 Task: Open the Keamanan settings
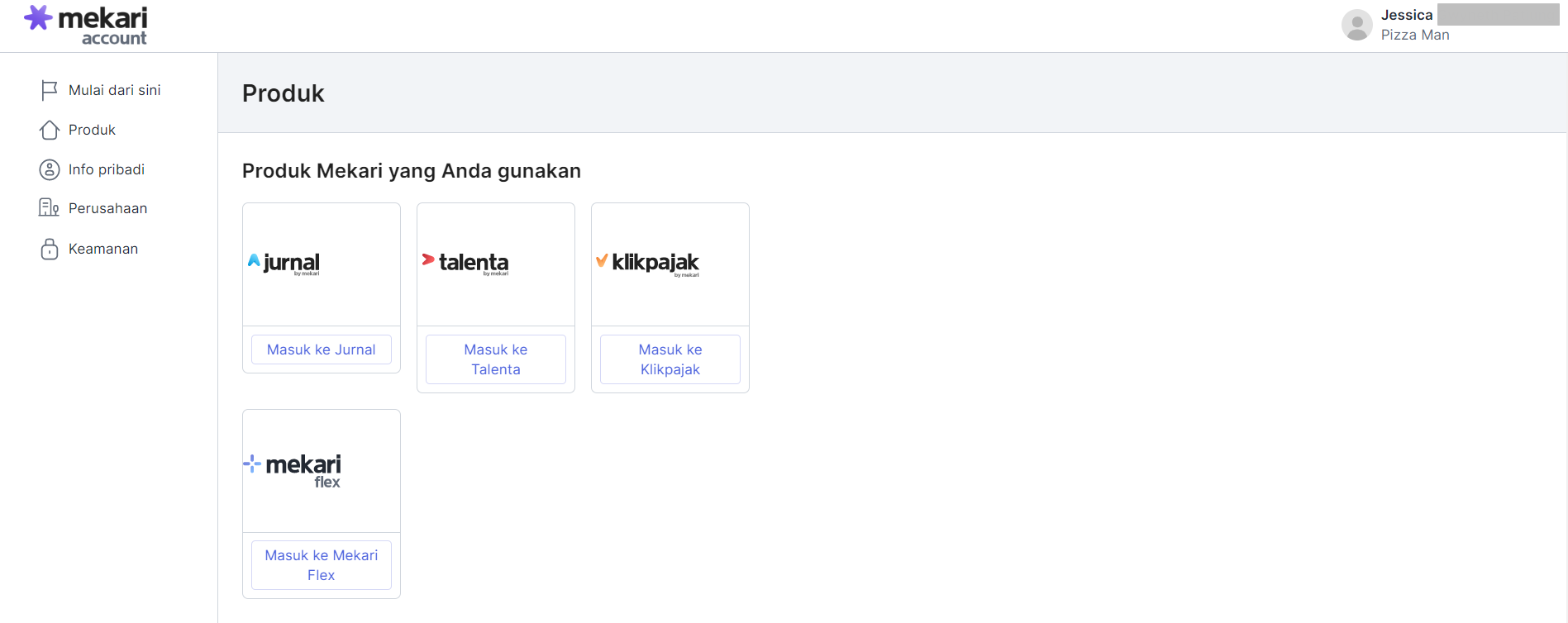(103, 249)
